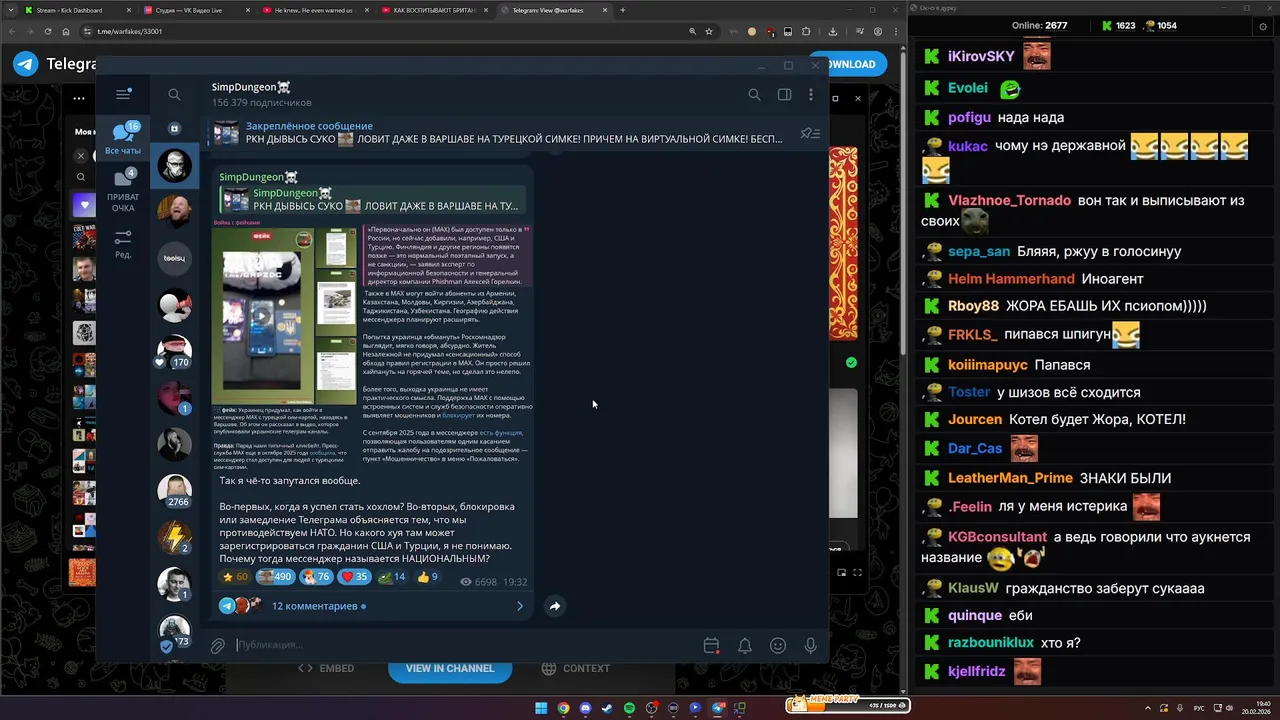The height and width of the screenshot is (720, 1280).
Task: Open the Windows Start menu
Action: 541,708
